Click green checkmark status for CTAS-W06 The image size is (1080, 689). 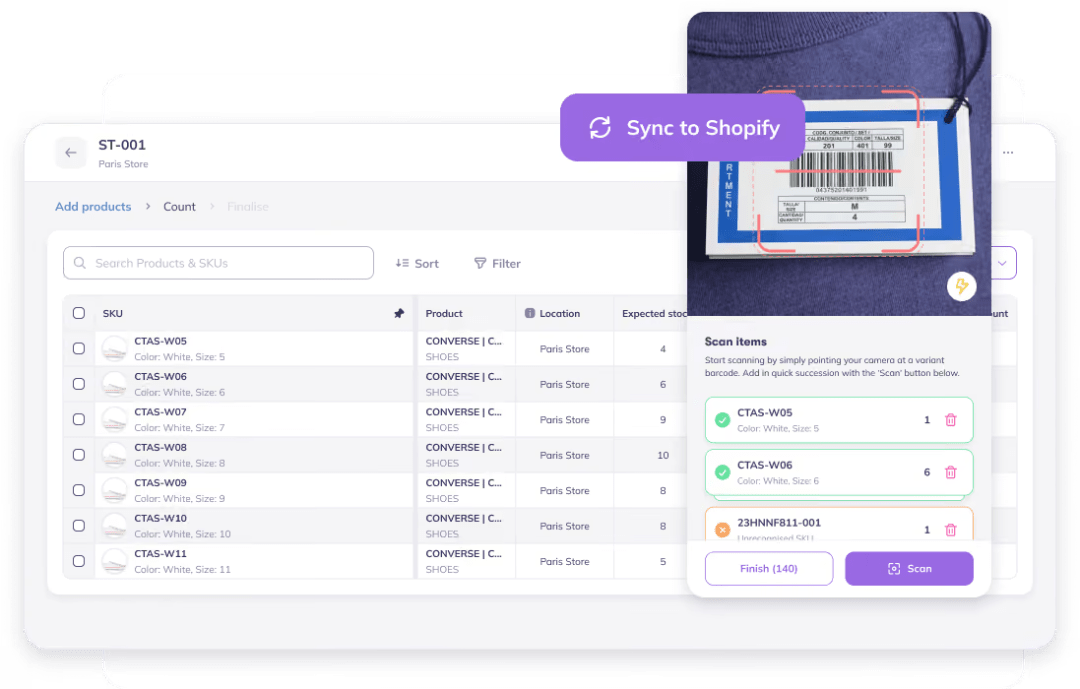pyautogui.click(x=723, y=472)
